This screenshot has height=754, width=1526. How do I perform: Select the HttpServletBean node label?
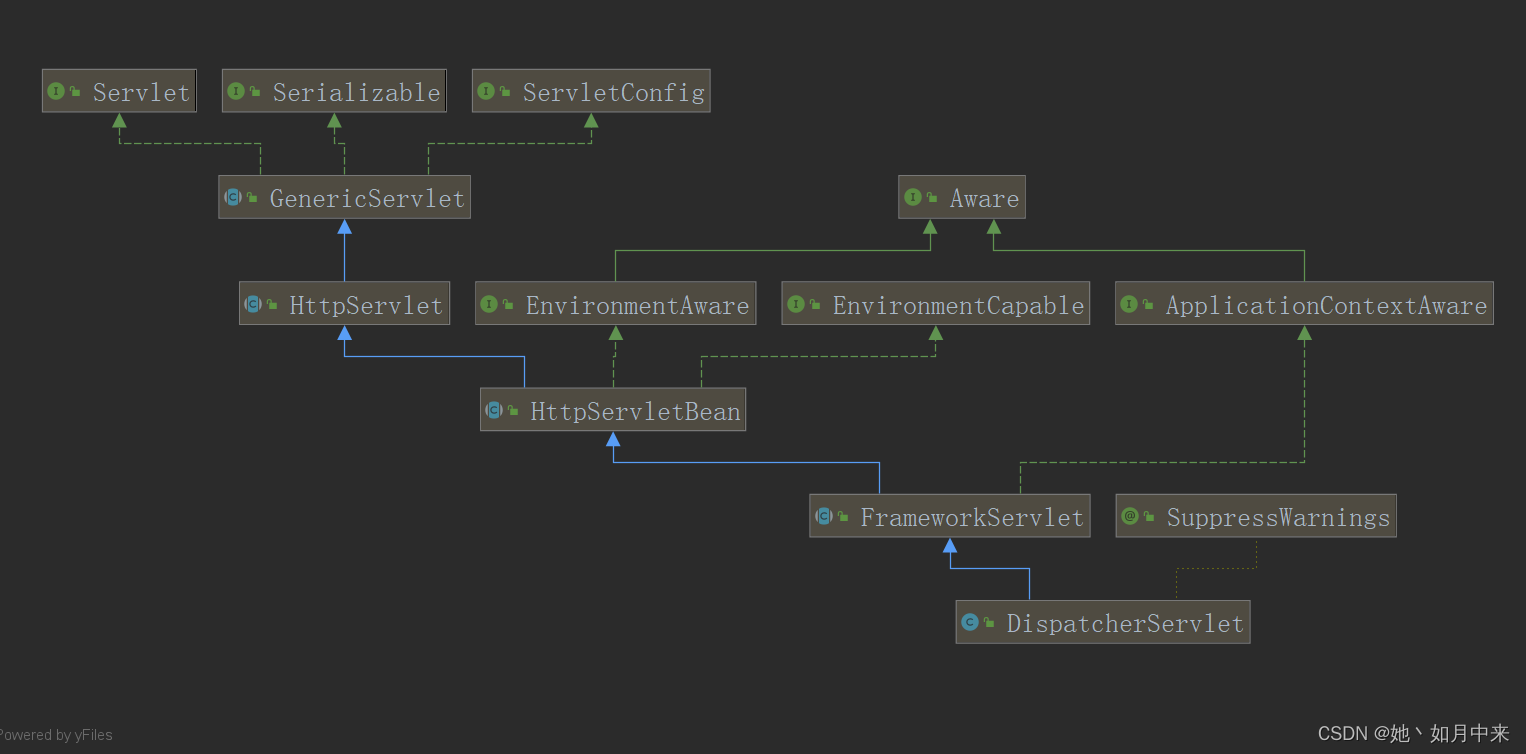[x=635, y=411]
